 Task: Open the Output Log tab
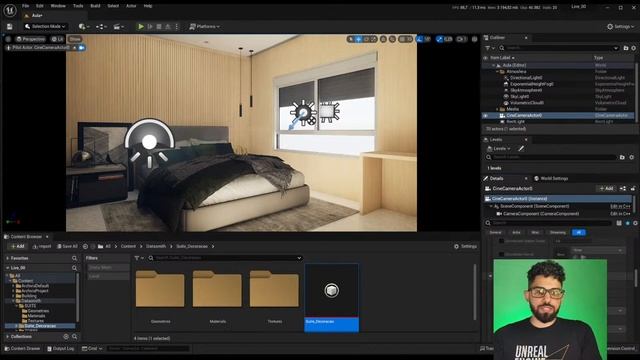(60, 349)
